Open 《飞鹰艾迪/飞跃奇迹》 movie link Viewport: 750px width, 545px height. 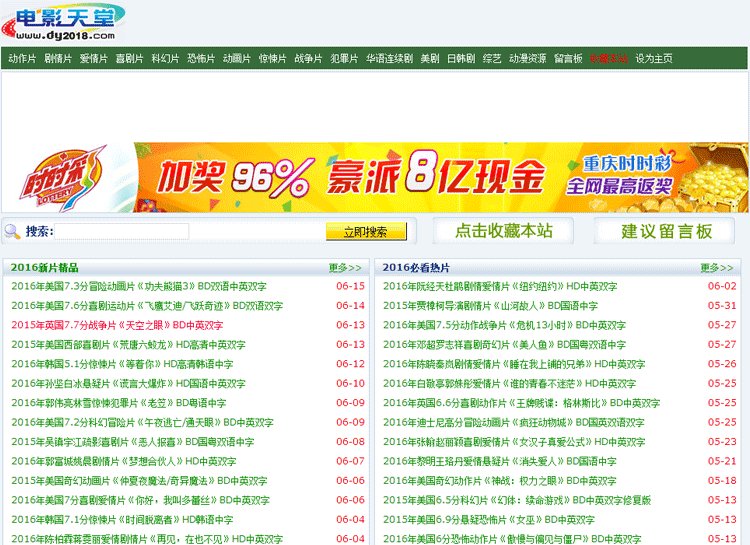[147, 306]
